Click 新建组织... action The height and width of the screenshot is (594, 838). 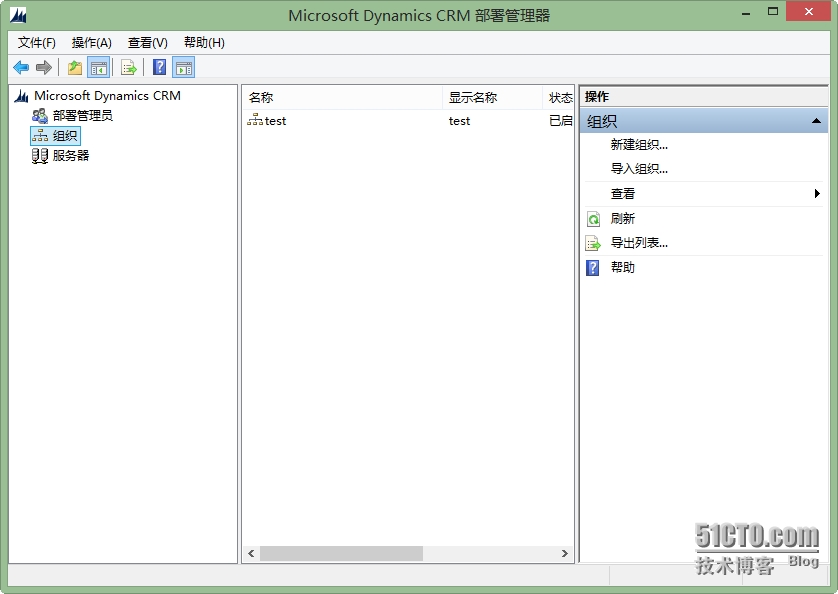click(x=639, y=144)
